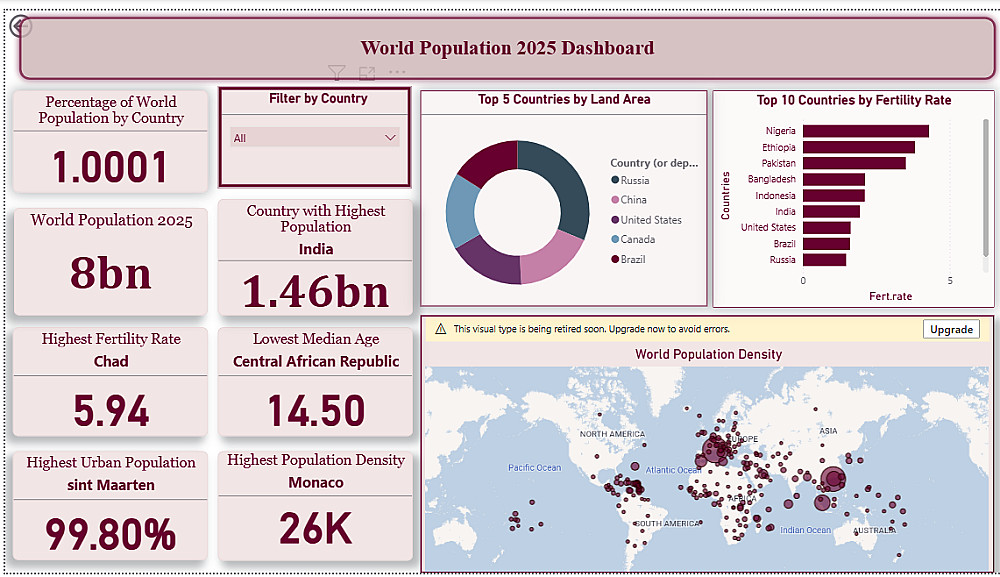Select the Ethiopia bar in fertility chart
Screen dimensions: 1000x577
[858, 147]
